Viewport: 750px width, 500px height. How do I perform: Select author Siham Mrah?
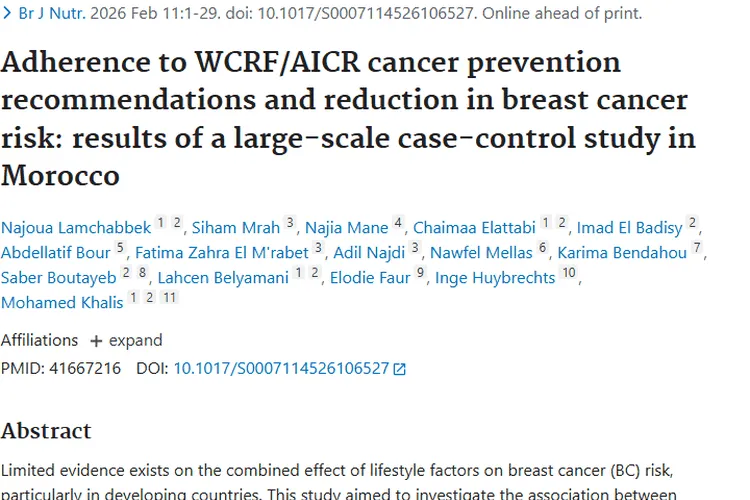tap(236, 228)
